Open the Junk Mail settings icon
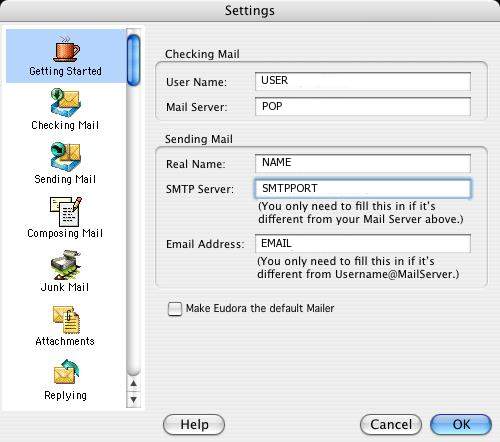Screen dimensions: 500x442 [66, 265]
